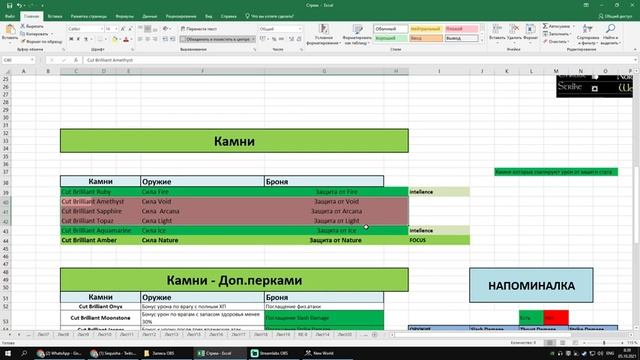Click the vertical scrollbar
This screenshot has width=640, height=360.
pyautogui.click(x=636, y=204)
